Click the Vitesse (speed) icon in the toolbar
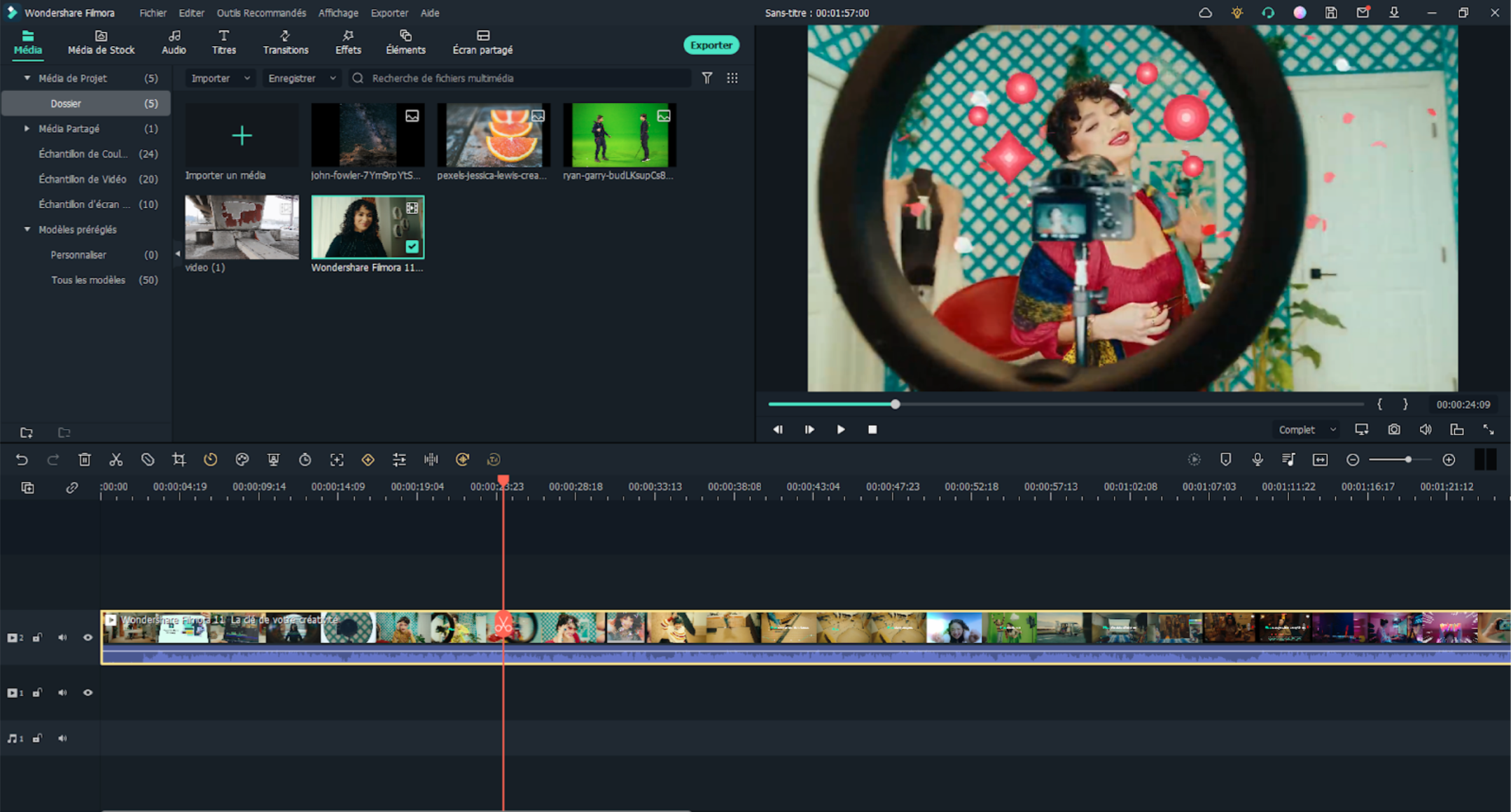Image resolution: width=1511 pixels, height=812 pixels. click(211, 460)
